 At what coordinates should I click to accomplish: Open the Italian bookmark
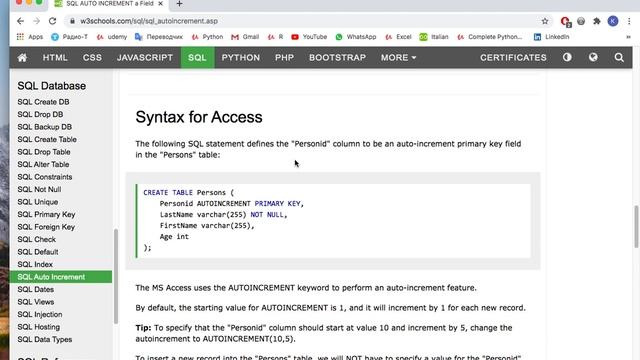(434, 37)
